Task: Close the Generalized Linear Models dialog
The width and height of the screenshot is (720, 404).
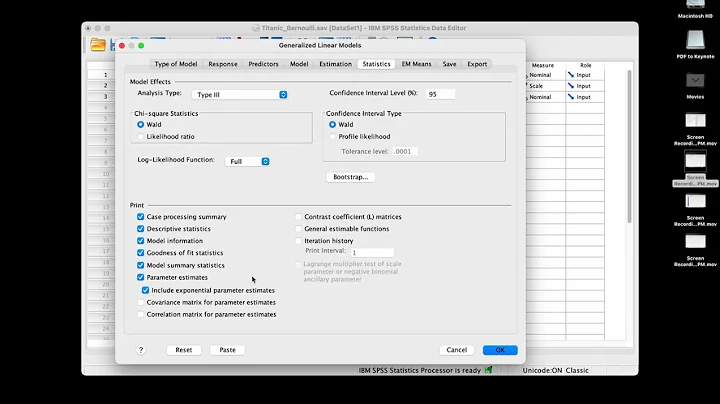Action: pos(122,45)
